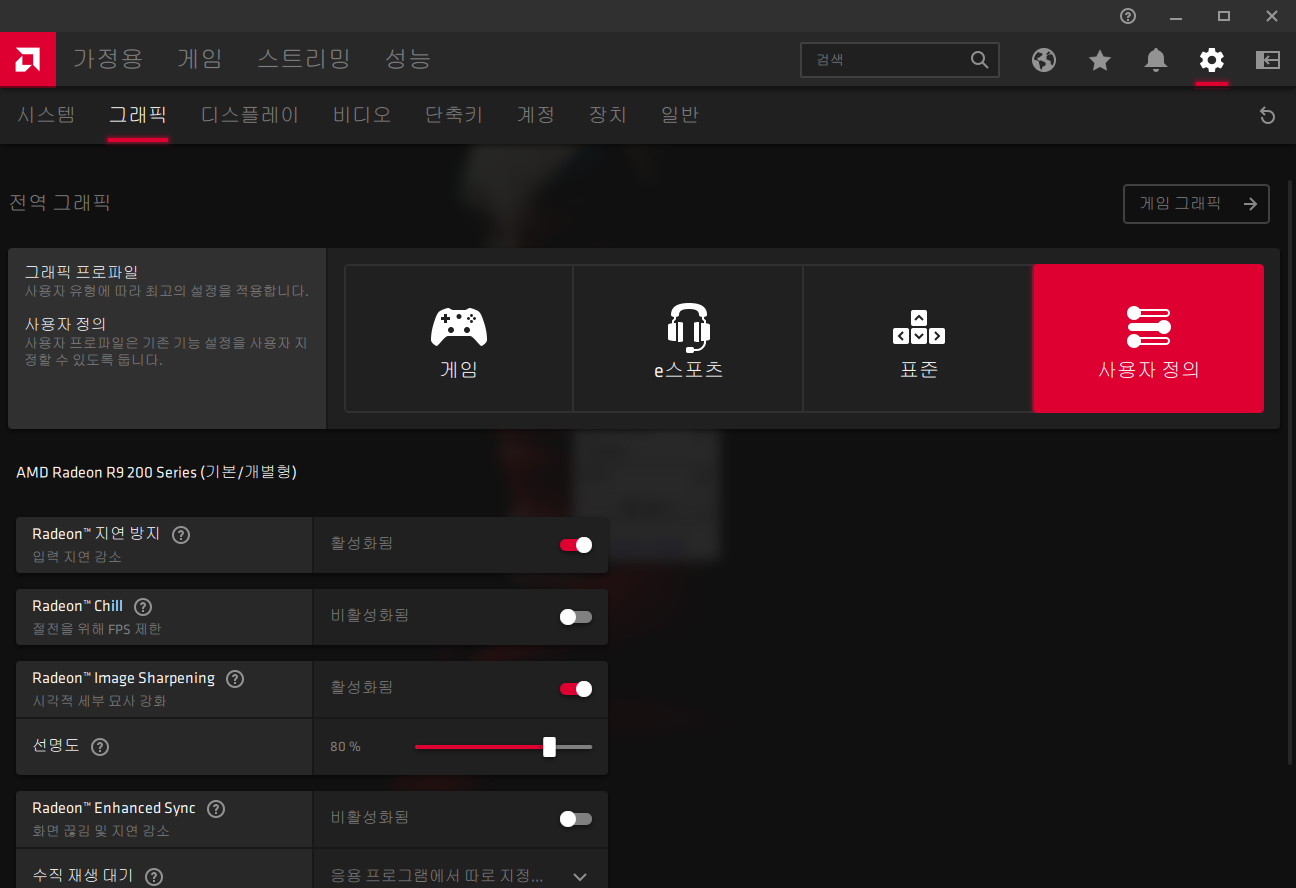Toggle Radeon Chill switch

click(576, 617)
